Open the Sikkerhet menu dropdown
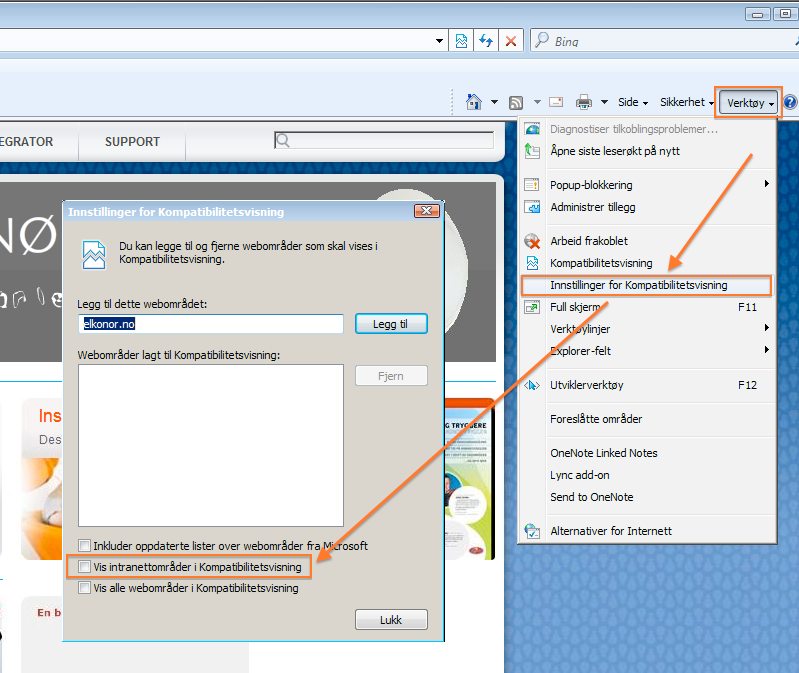 tap(686, 102)
